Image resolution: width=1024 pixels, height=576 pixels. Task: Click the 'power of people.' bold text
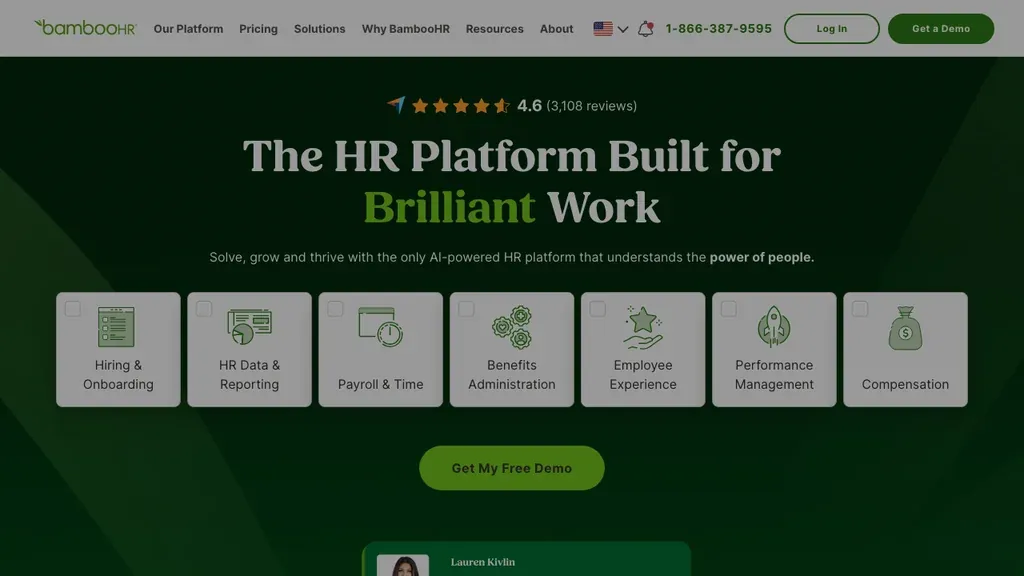[x=761, y=257]
